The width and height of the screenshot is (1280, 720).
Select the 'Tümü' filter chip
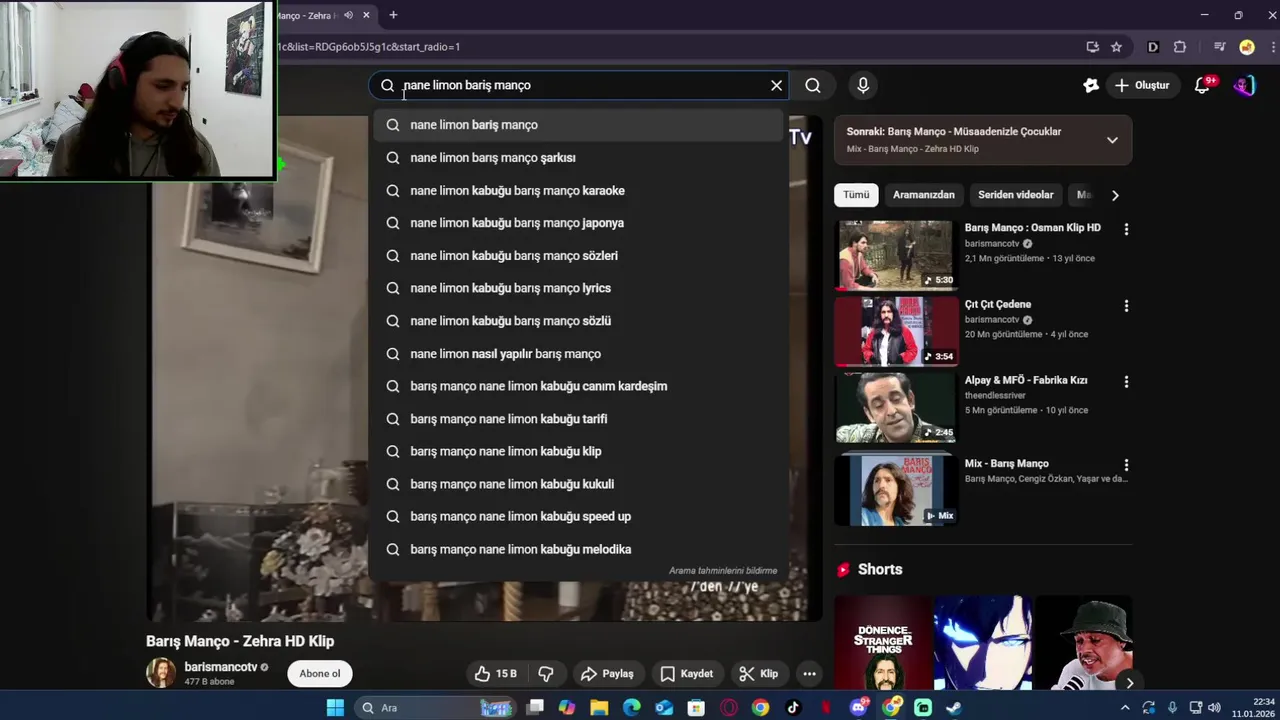pyautogui.click(x=856, y=195)
